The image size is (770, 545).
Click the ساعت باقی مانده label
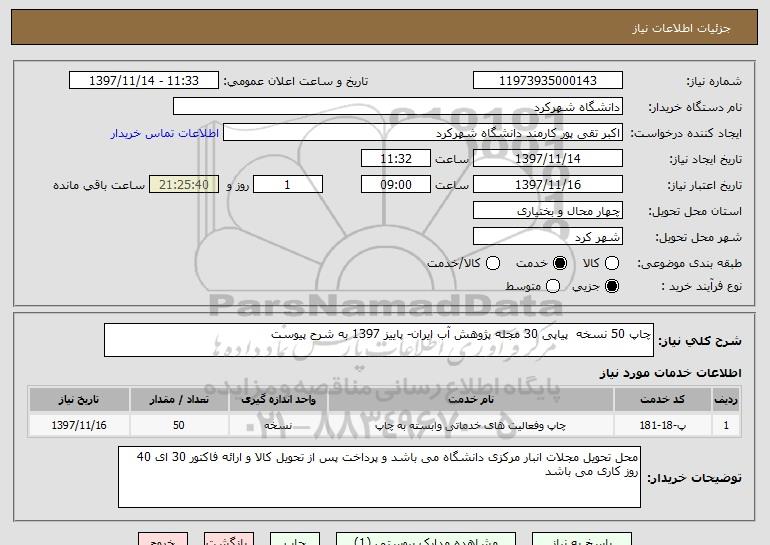pyautogui.click(x=99, y=185)
